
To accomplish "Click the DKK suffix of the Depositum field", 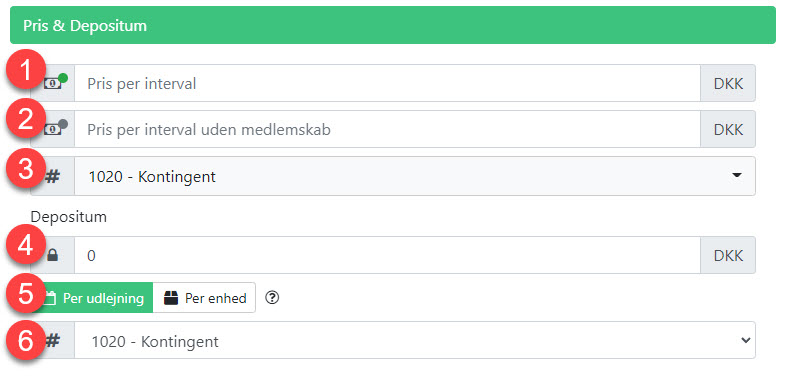I will tap(728, 255).
